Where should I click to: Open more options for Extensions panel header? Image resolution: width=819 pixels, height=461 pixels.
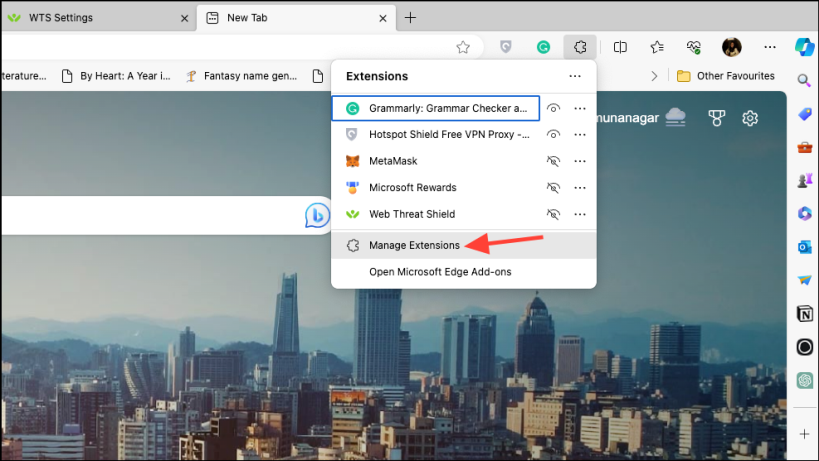[575, 76]
